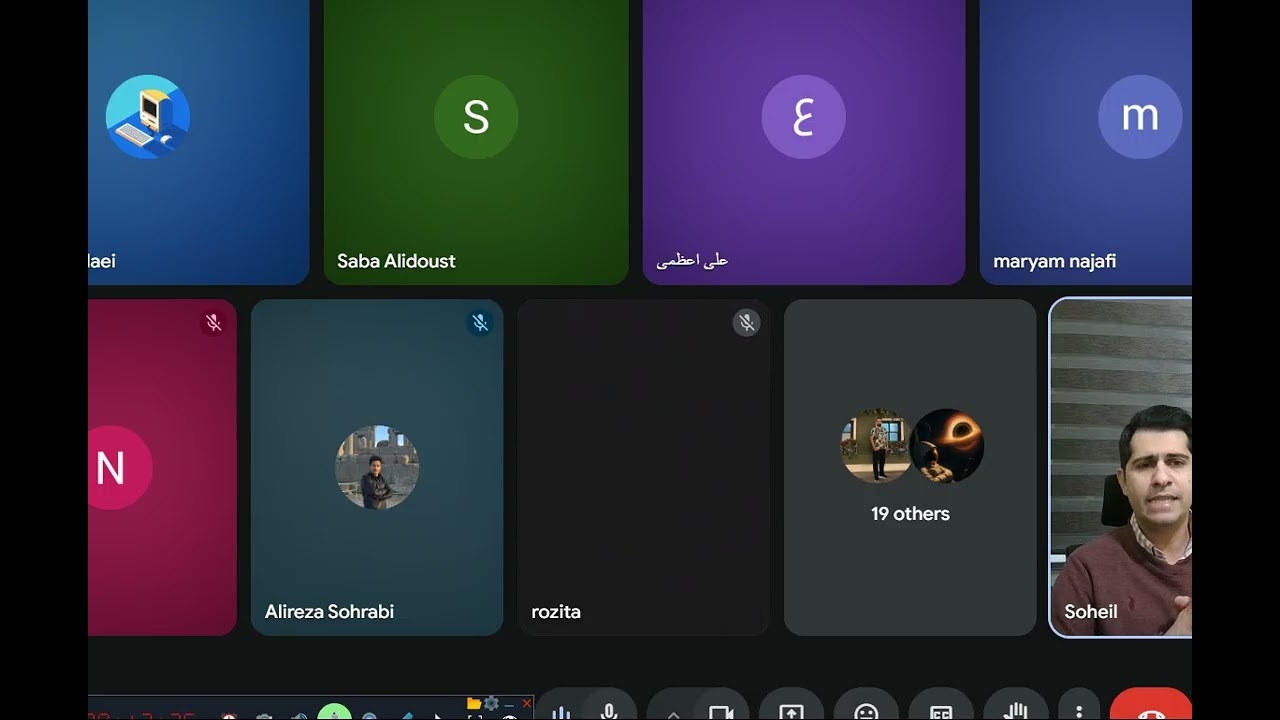Click the name label Alireza Sohrabi

coord(329,611)
